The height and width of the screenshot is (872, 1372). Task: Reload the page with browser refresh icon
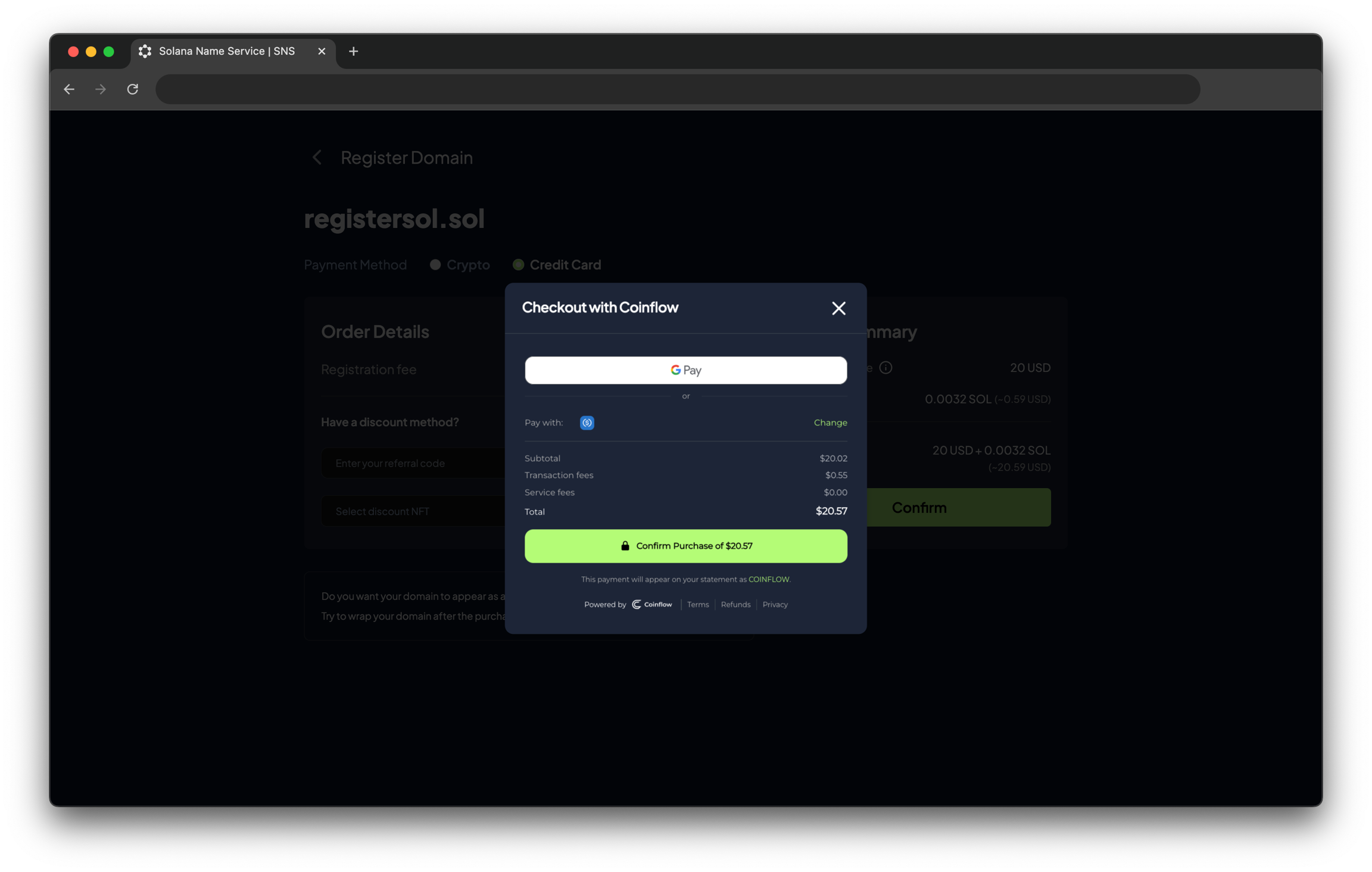tap(133, 89)
